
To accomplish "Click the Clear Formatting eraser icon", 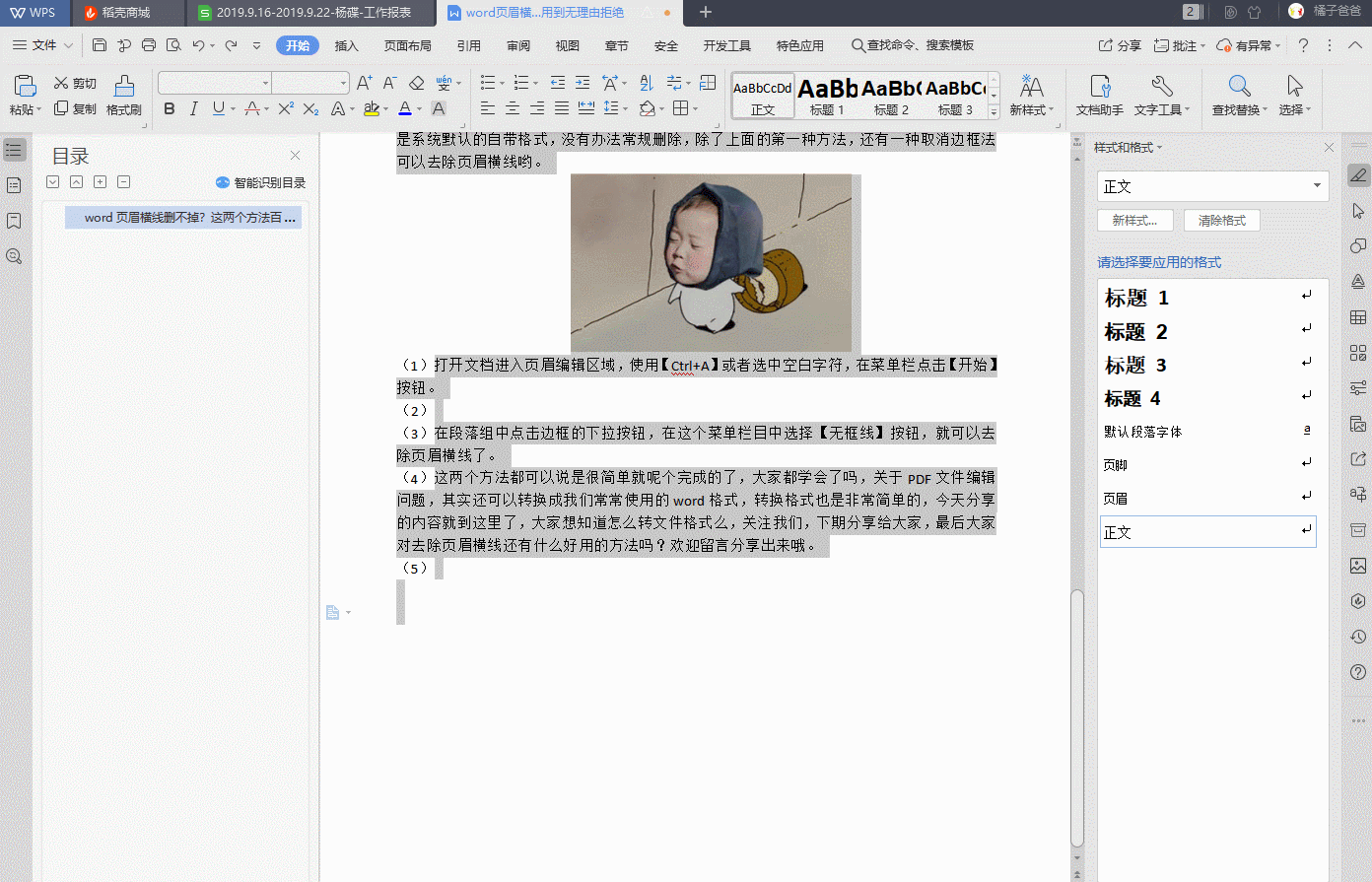I will pyautogui.click(x=416, y=83).
